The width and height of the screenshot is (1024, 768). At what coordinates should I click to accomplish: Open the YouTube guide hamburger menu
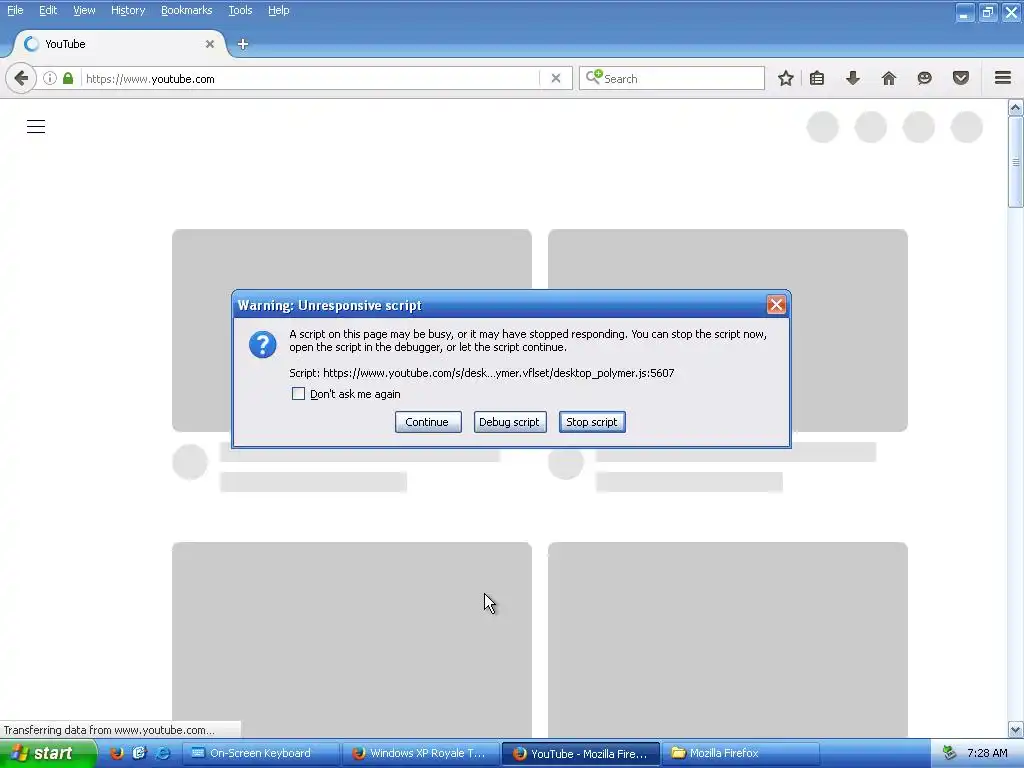(x=36, y=127)
